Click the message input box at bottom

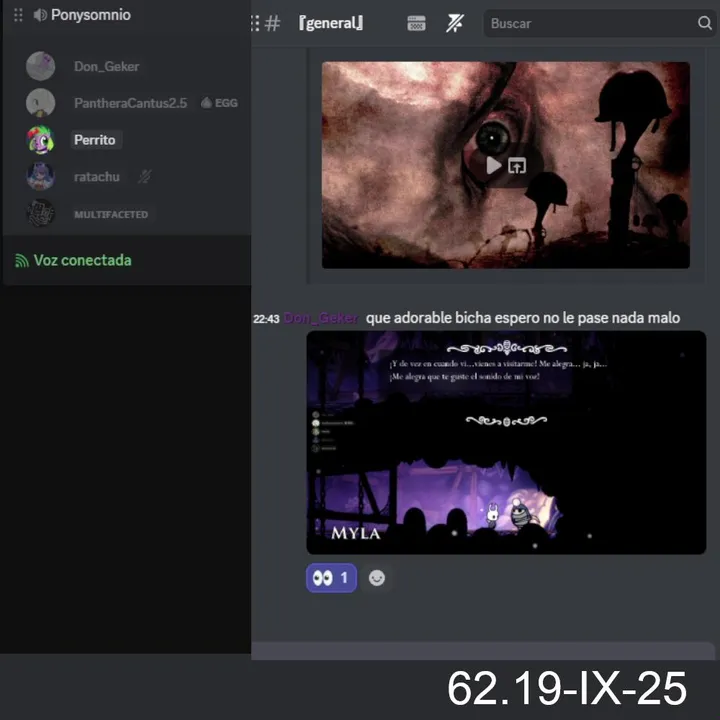pyautogui.click(x=483, y=651)
